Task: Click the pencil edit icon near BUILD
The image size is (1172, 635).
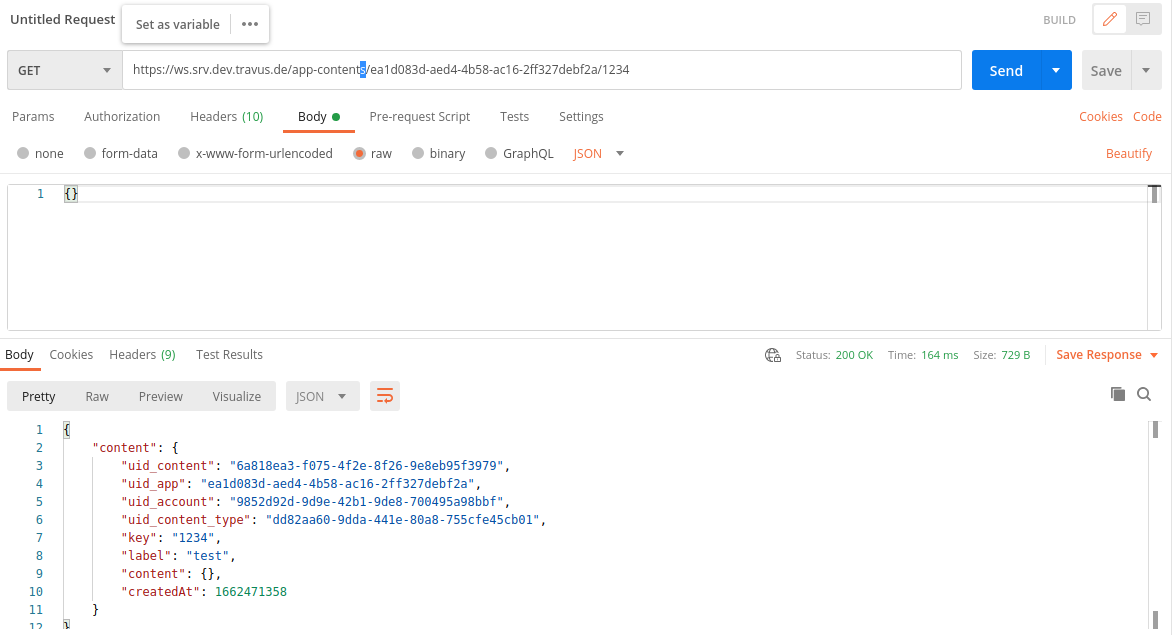Action: click(x=1109, y=19)
